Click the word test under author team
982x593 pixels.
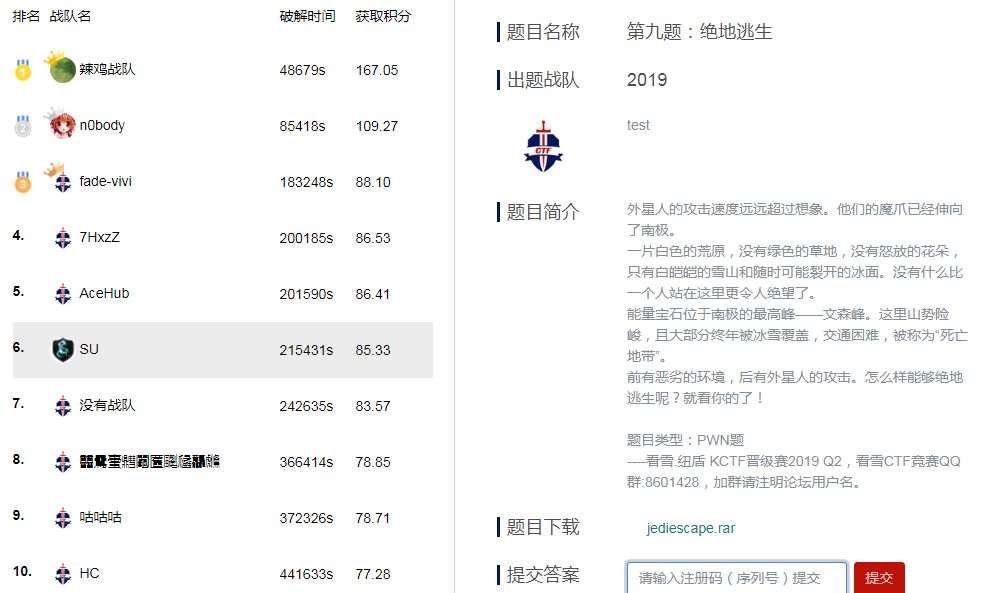[638, 125]
